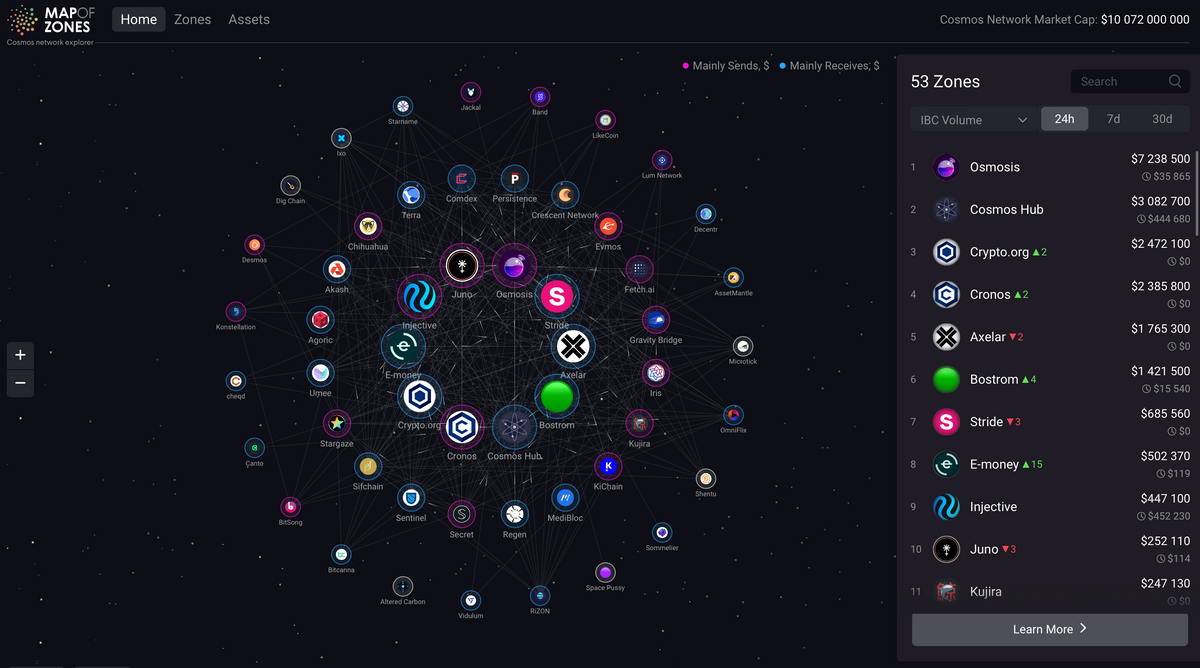Open the Stride pink node

[557, 296]
